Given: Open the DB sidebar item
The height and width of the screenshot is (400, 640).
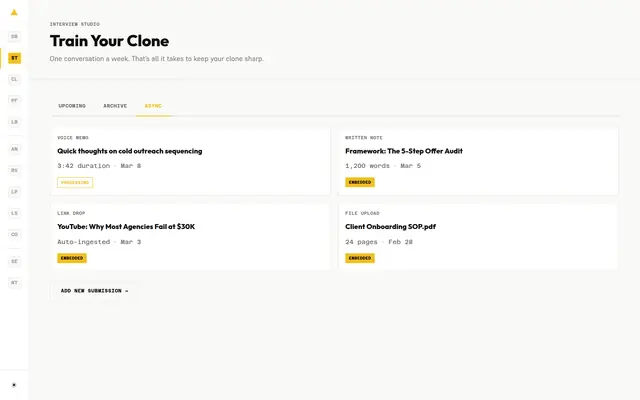Looking at the screenshot, I should click(14, 36).
